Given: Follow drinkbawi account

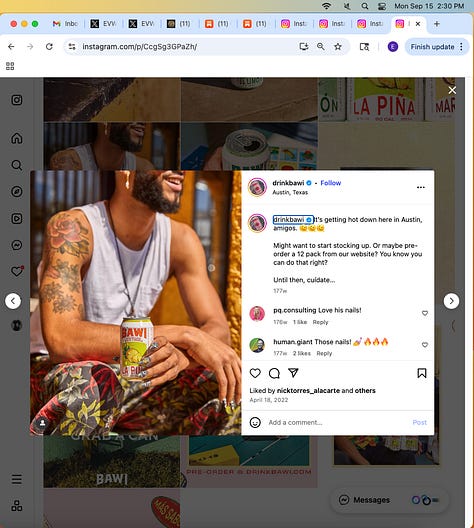Looking at the screenshot, I should click(x=331, y=183).
